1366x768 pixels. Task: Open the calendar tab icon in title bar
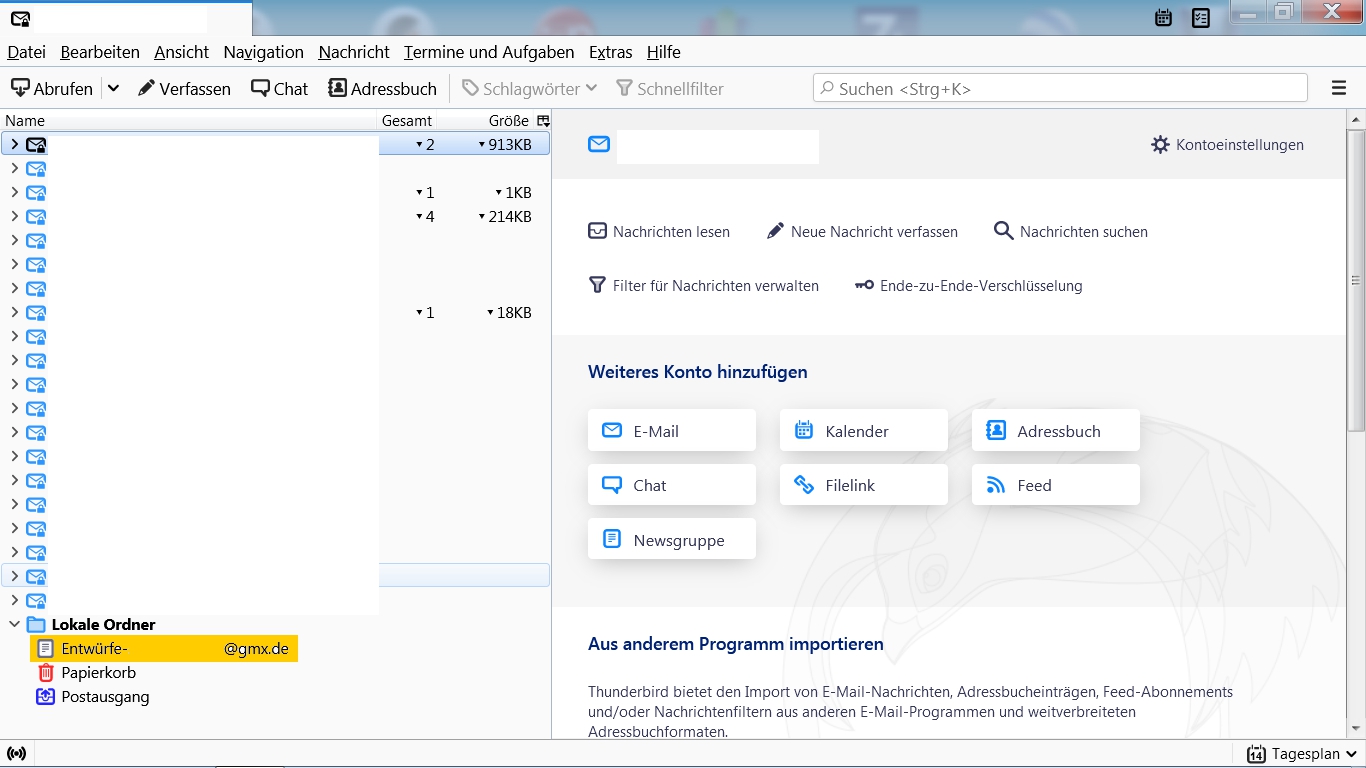1163,17
